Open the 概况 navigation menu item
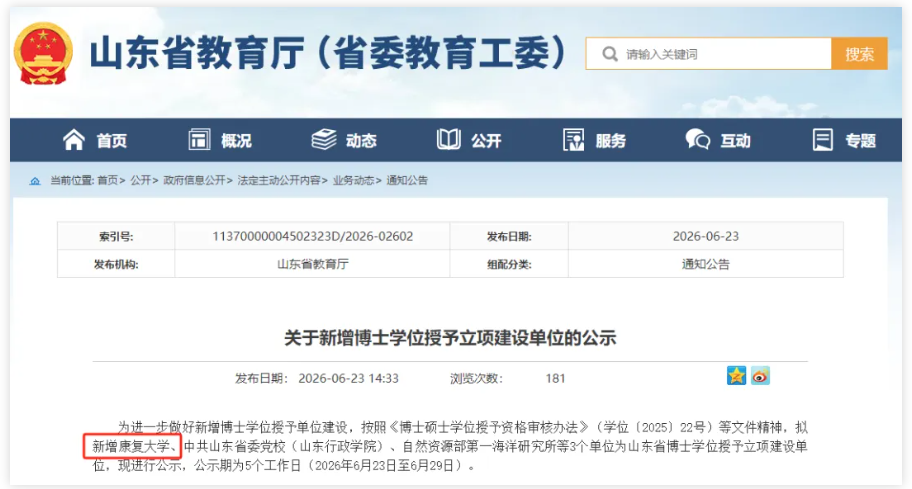The height and width of the screenshot is (489, 912). (236, 141)
